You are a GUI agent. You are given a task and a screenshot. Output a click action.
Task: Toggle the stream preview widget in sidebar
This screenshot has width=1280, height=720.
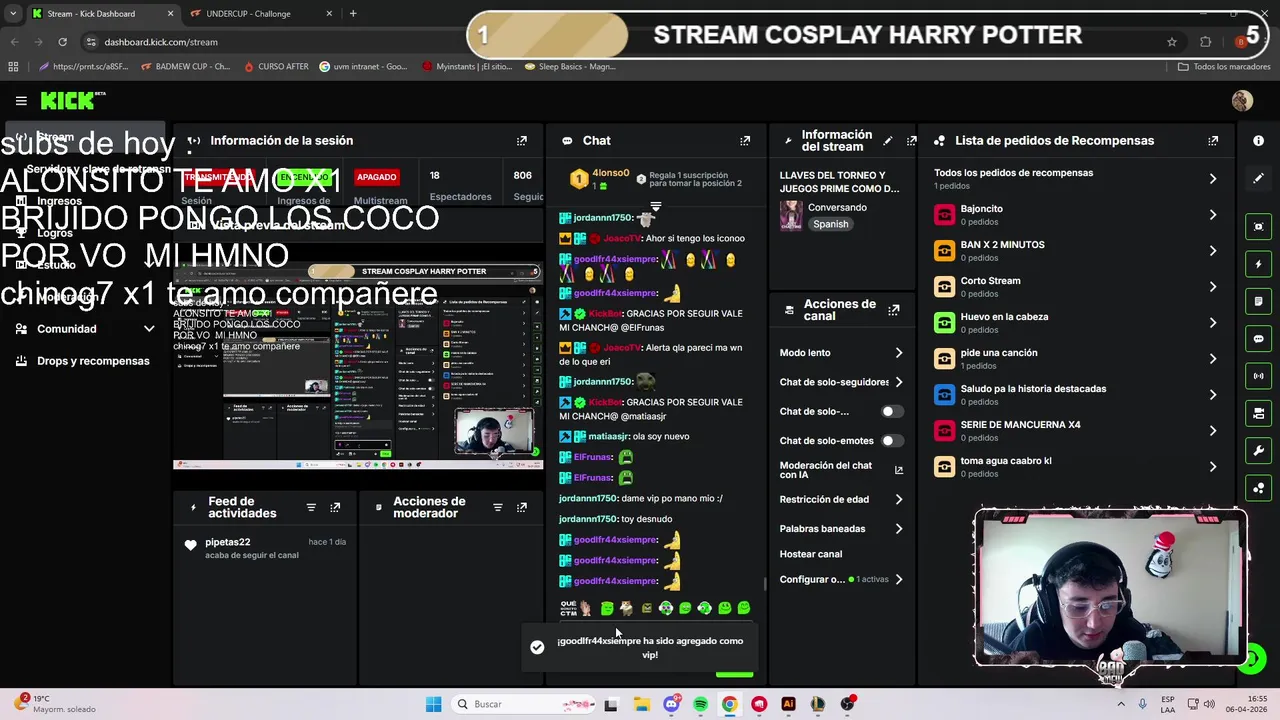(1258, 227)
